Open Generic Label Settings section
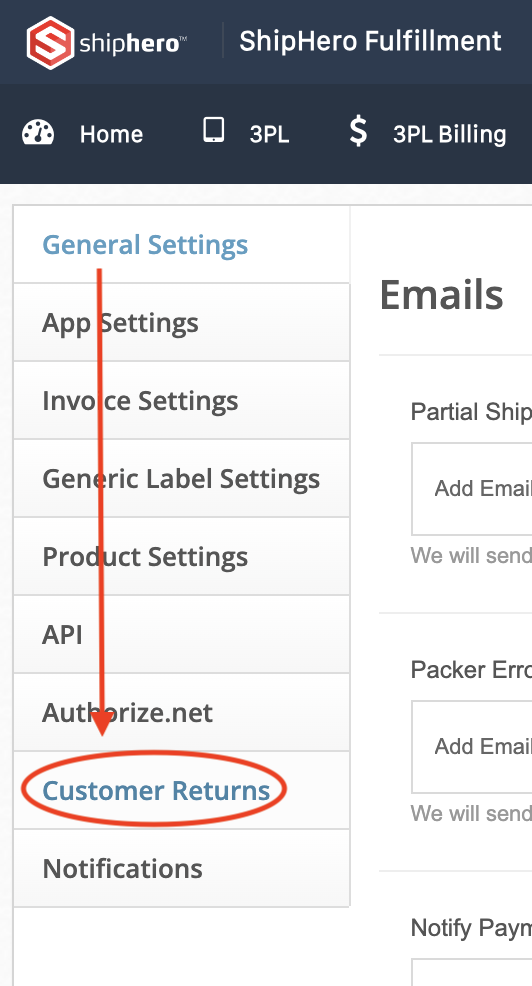This screenshot has height=986, width=532. pyautogui.click(x=181, y=479)
